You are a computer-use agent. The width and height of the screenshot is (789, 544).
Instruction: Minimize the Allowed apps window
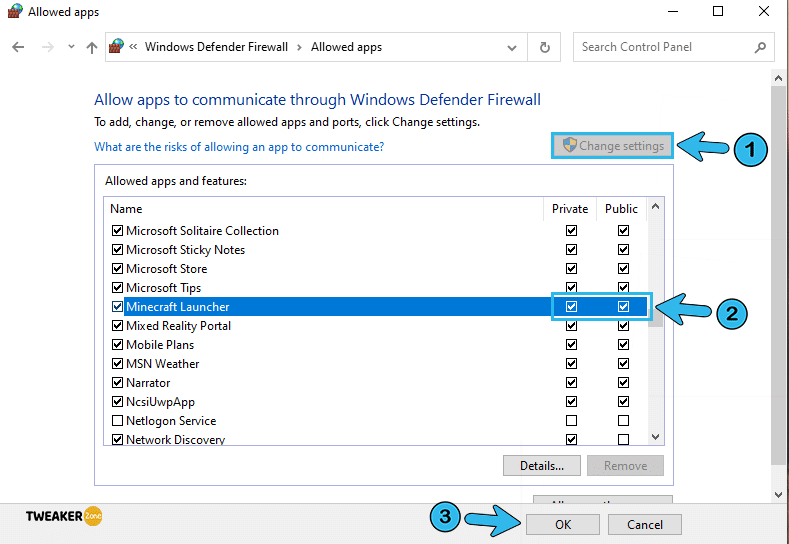click(x=672, y=11)
